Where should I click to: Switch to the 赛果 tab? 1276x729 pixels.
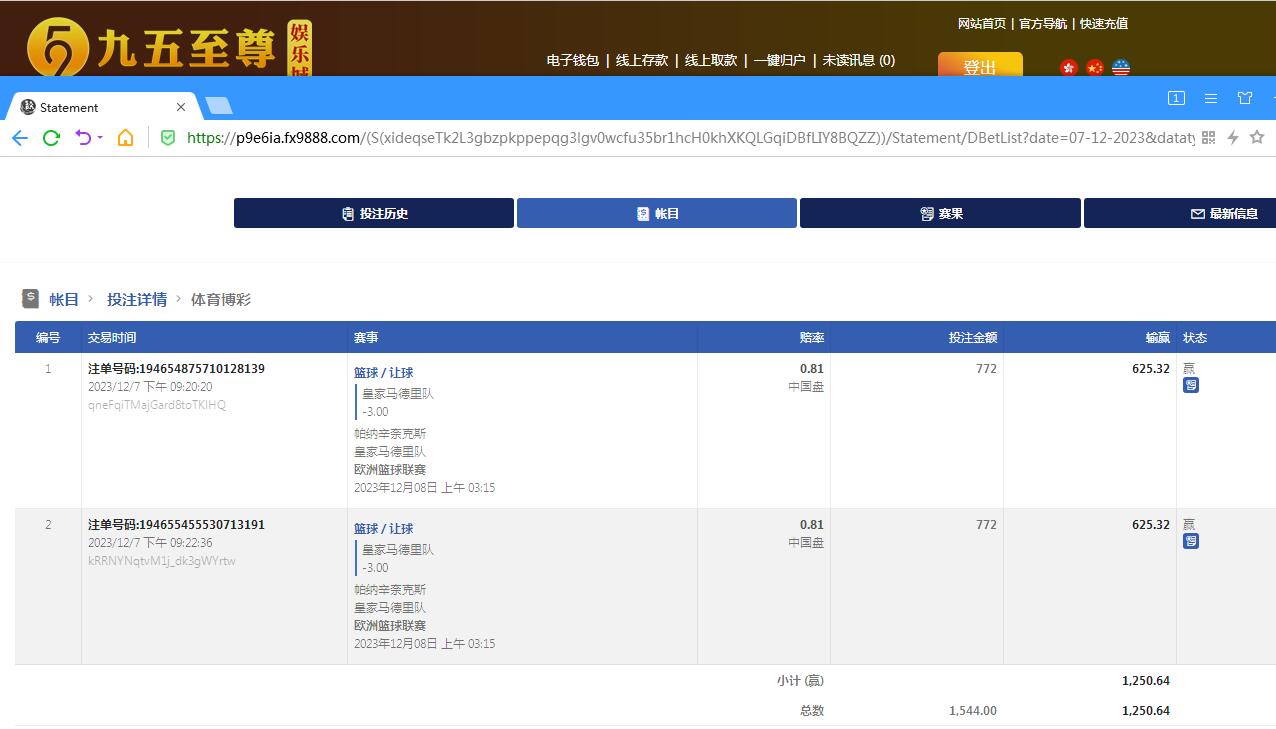940,213
